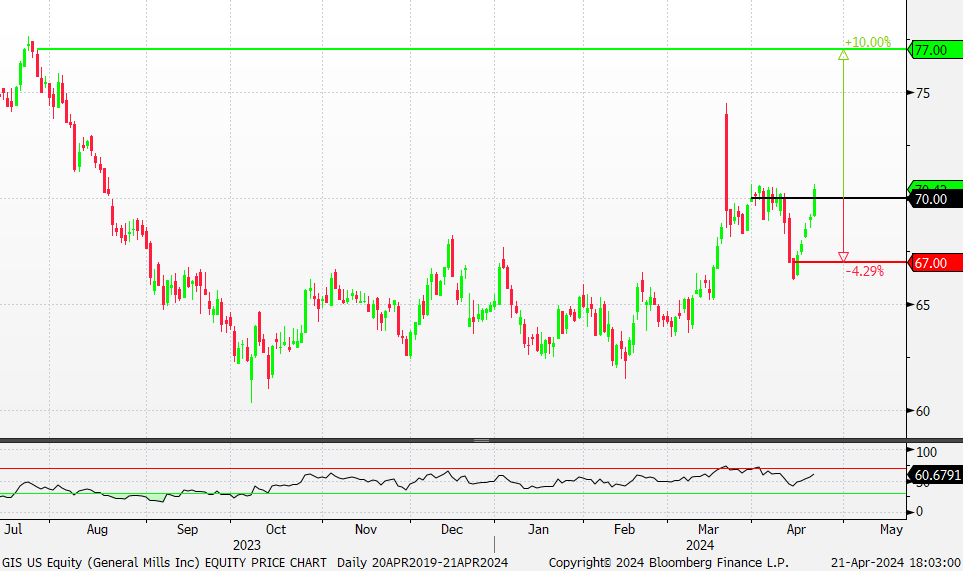The height and width of the screenshot is (571, 963).
Task: Grab the panel divider handle above RSI
Action: (x=481, y=440)
